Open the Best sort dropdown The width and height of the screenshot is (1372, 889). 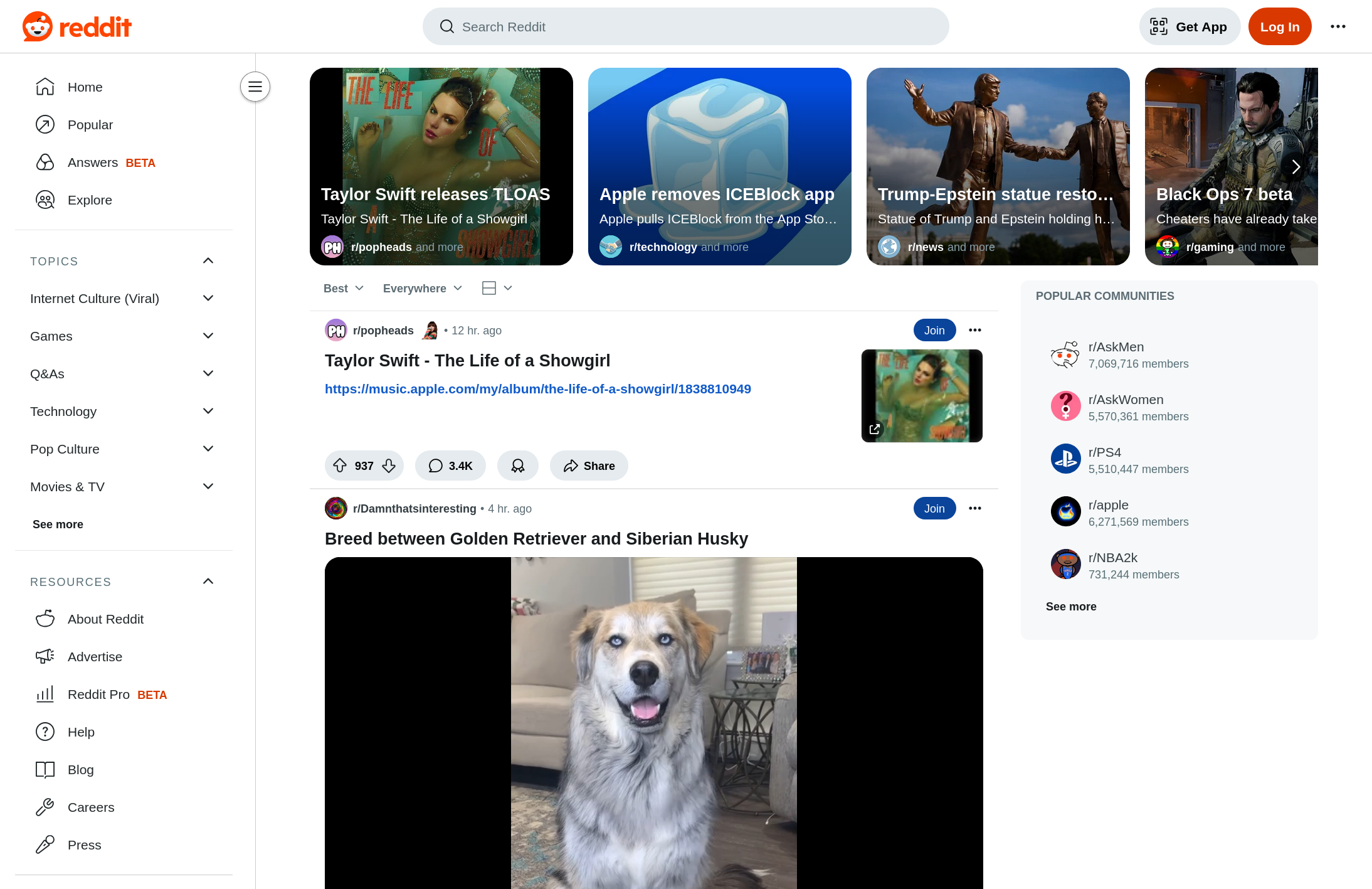[343, 288]
